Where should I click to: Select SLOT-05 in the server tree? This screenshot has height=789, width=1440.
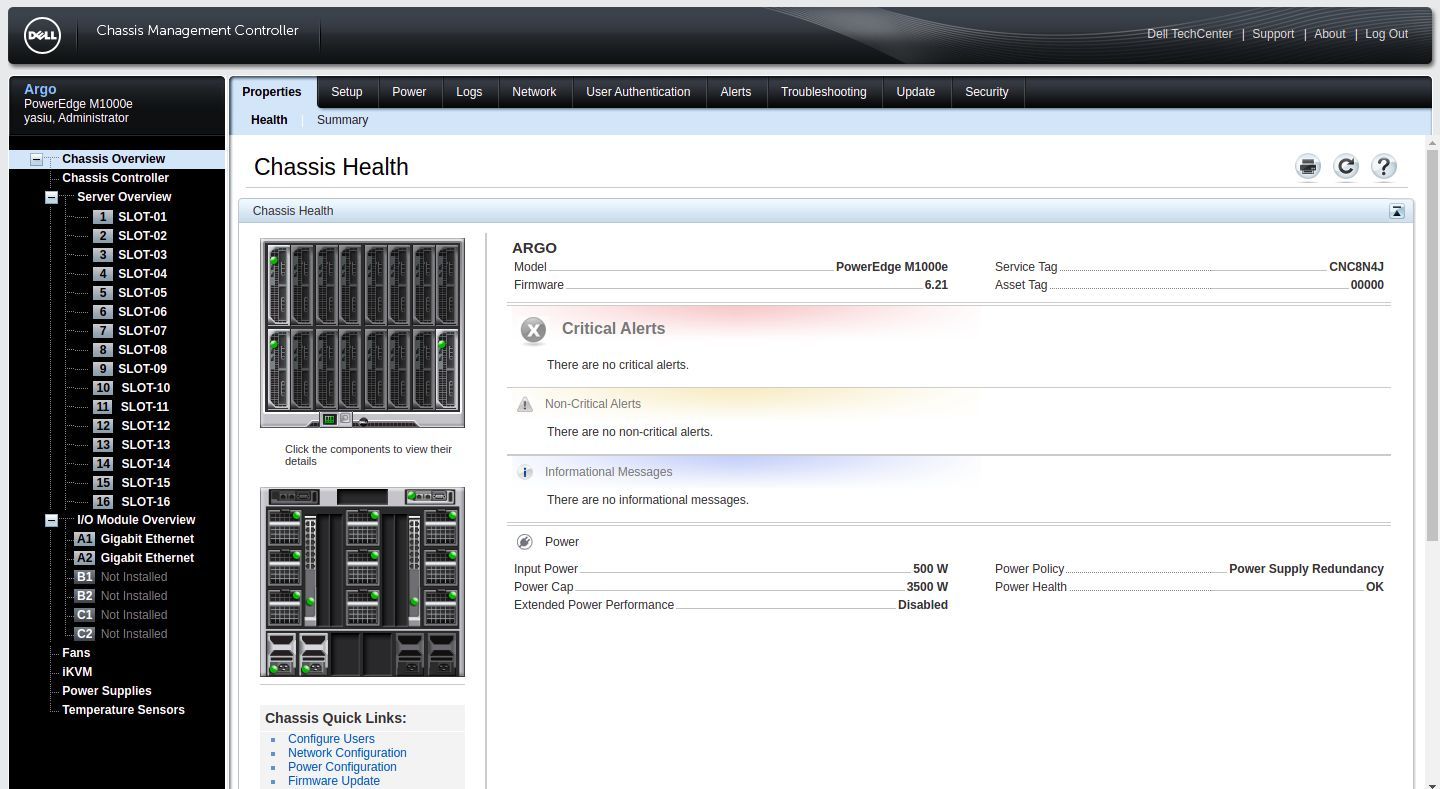[x=142, y=293]
